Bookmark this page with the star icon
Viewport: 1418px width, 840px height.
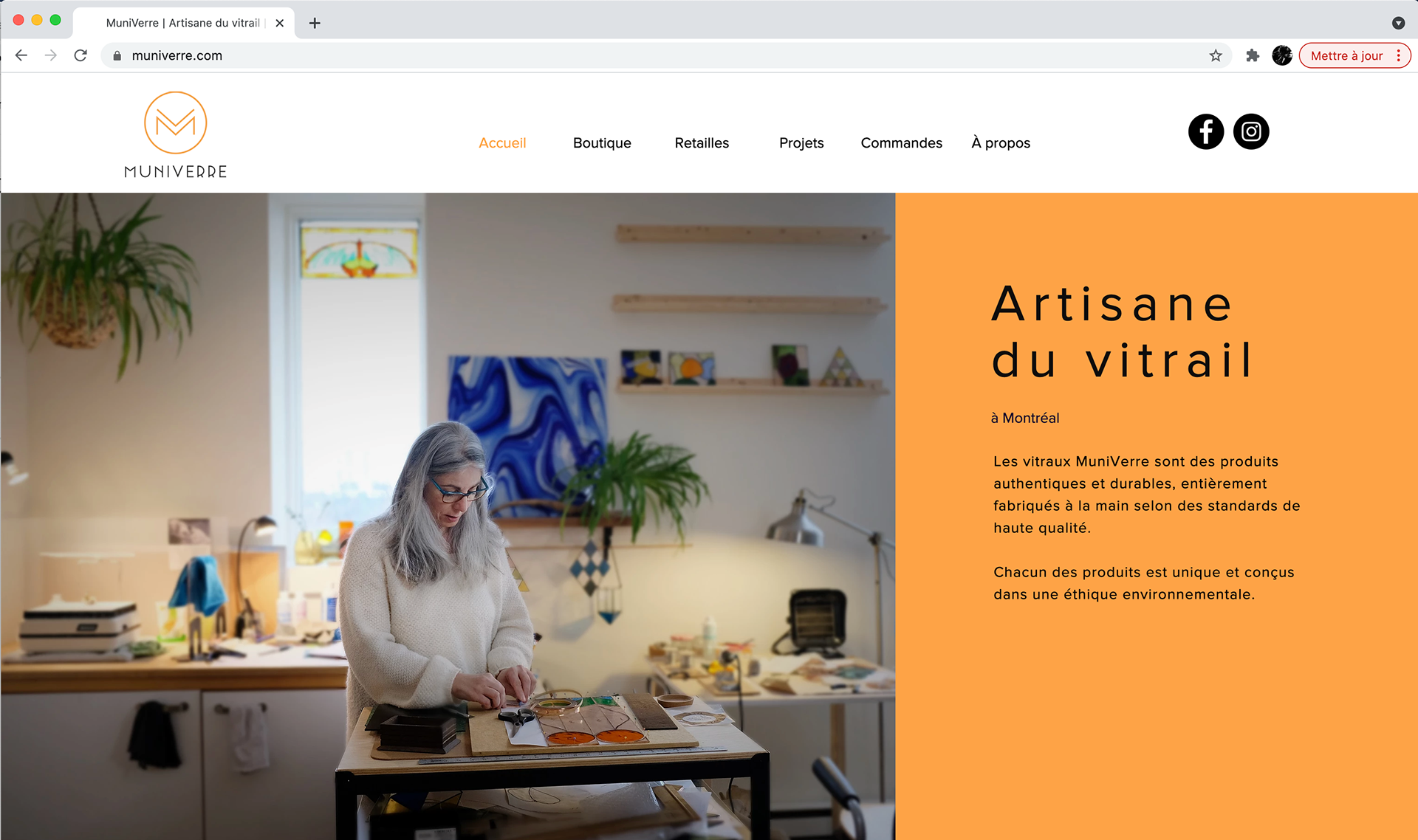click(1216, 55)
